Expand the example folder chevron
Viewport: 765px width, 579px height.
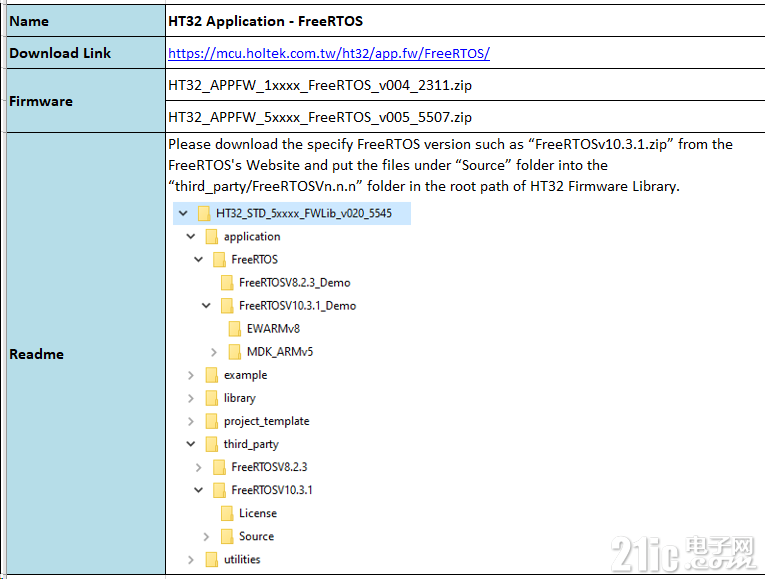click(191, 375)
